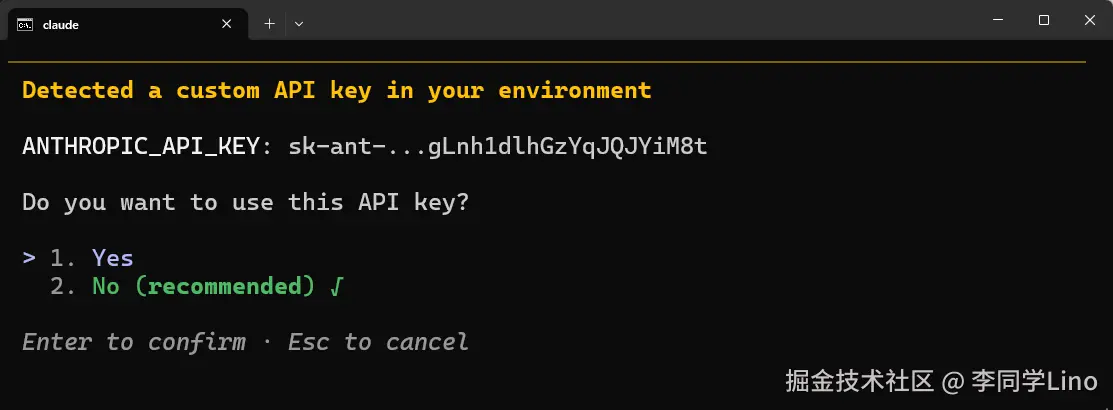This screenshot has height=410, width=1113.
Task: Open a new tab with the plus icon
Action: 269,23
